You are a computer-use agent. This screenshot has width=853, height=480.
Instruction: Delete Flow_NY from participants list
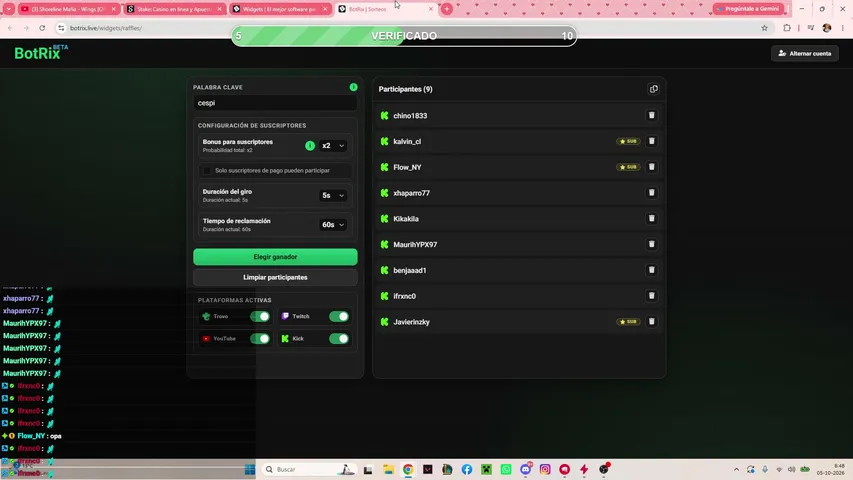coord(651,167)
